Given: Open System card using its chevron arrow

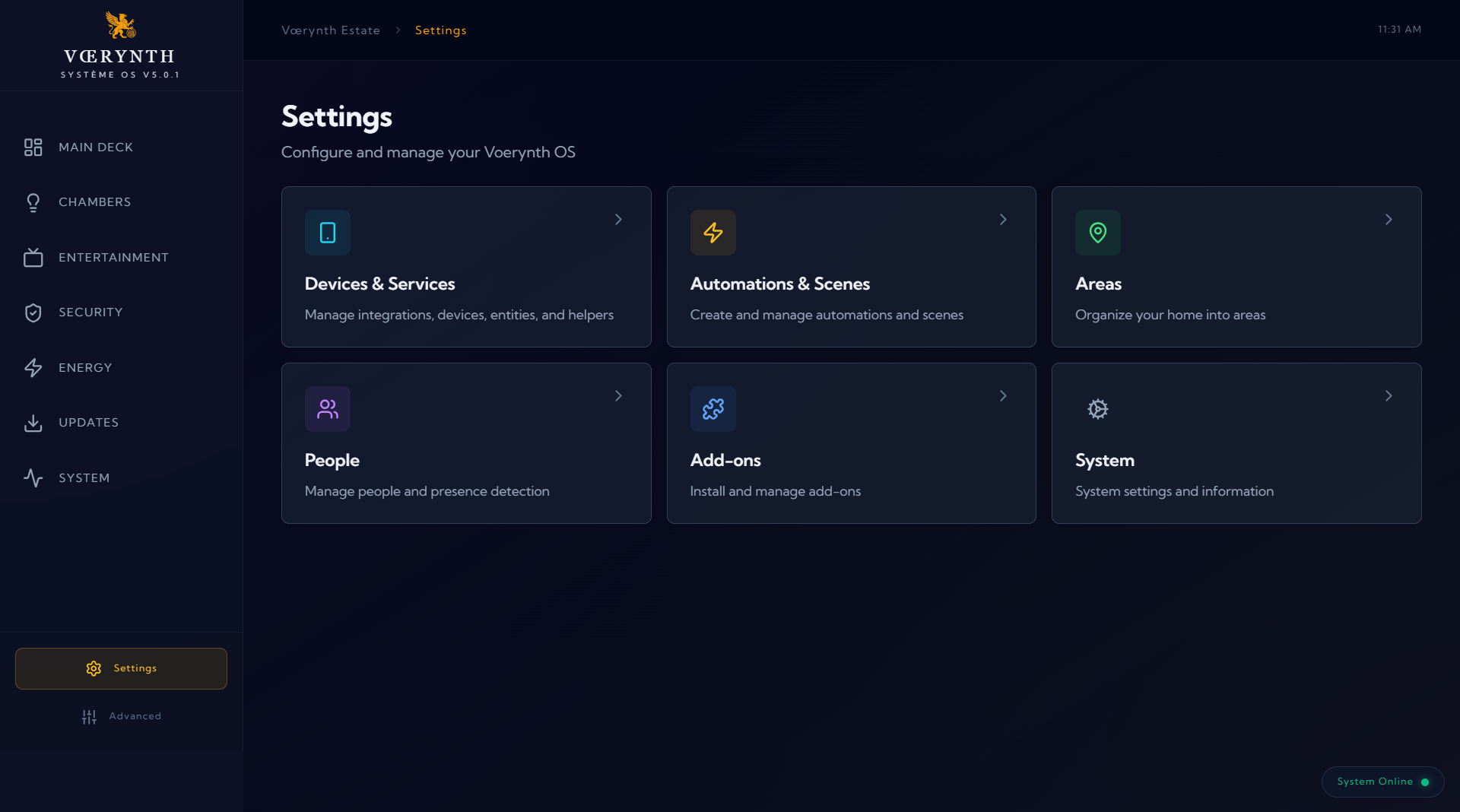Looking at the screenshot, I should [1388, 396].
